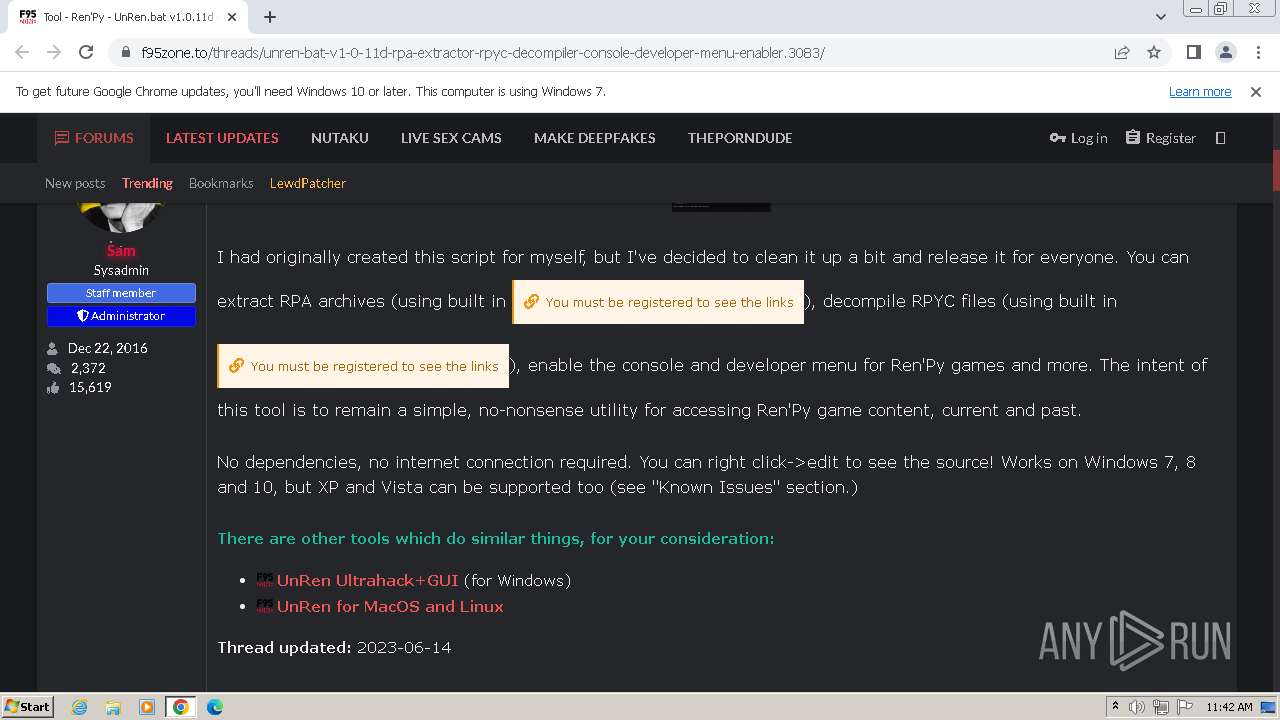
Task: Click the Share page icon in the address bar
Action: pos(1122,52)
